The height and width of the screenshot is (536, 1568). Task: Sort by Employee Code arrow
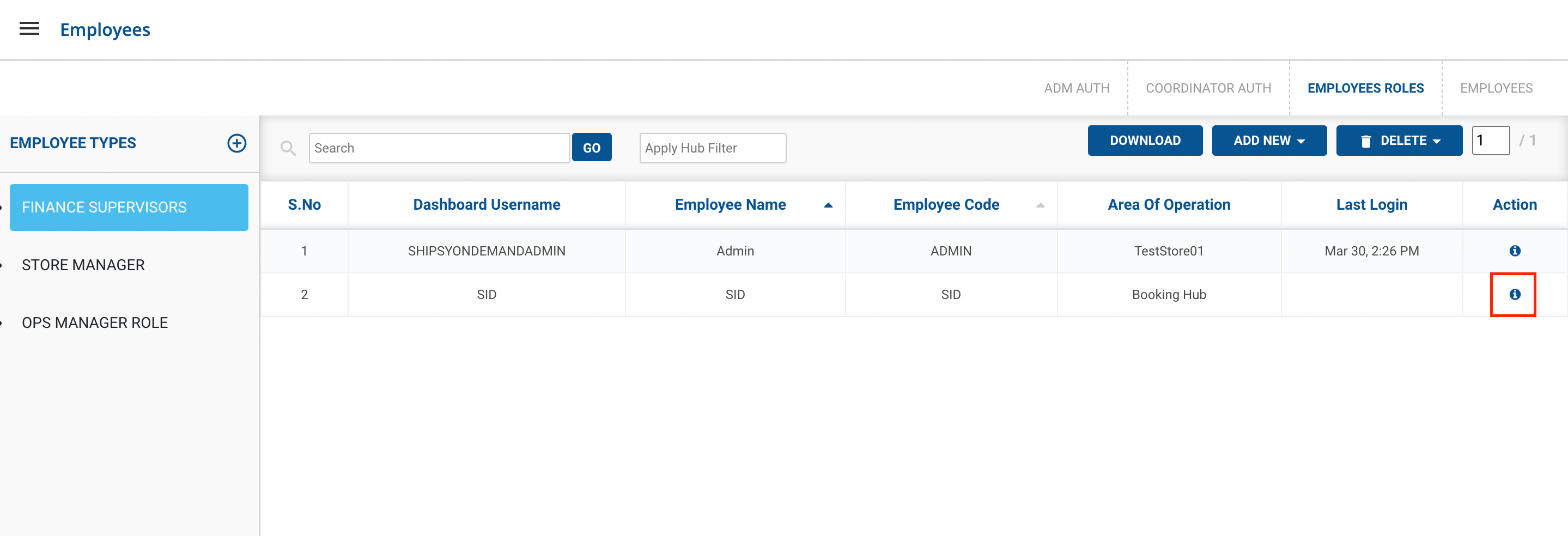(x=1040, y=205)
